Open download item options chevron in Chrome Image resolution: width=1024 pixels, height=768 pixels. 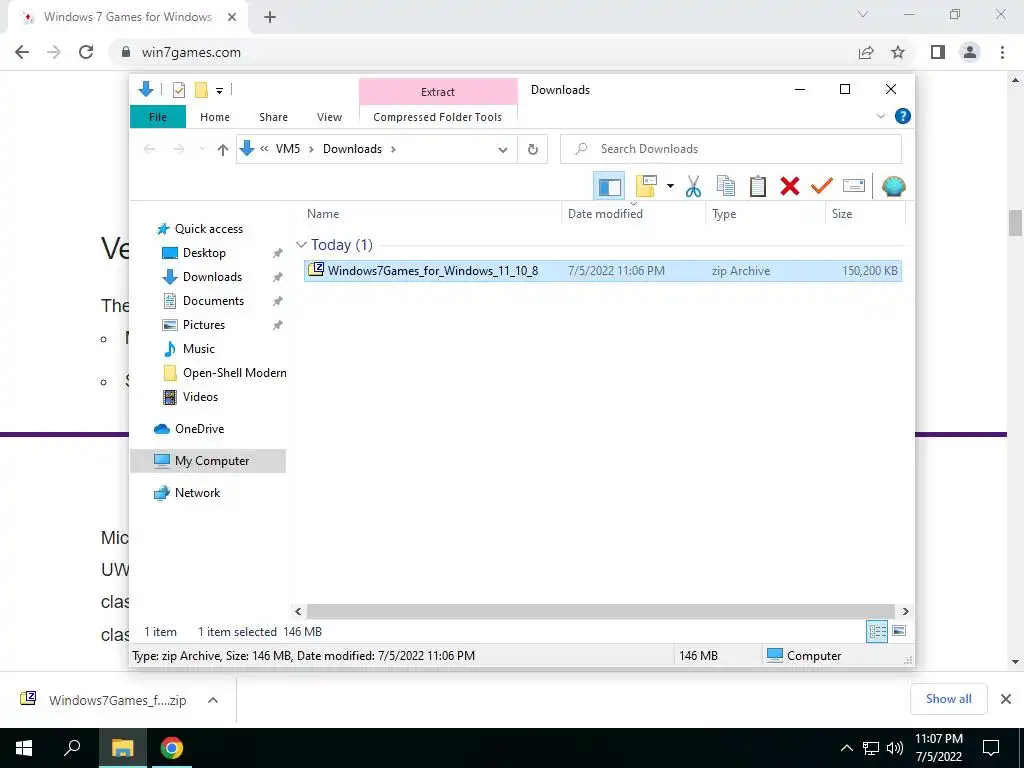(212, 700)
